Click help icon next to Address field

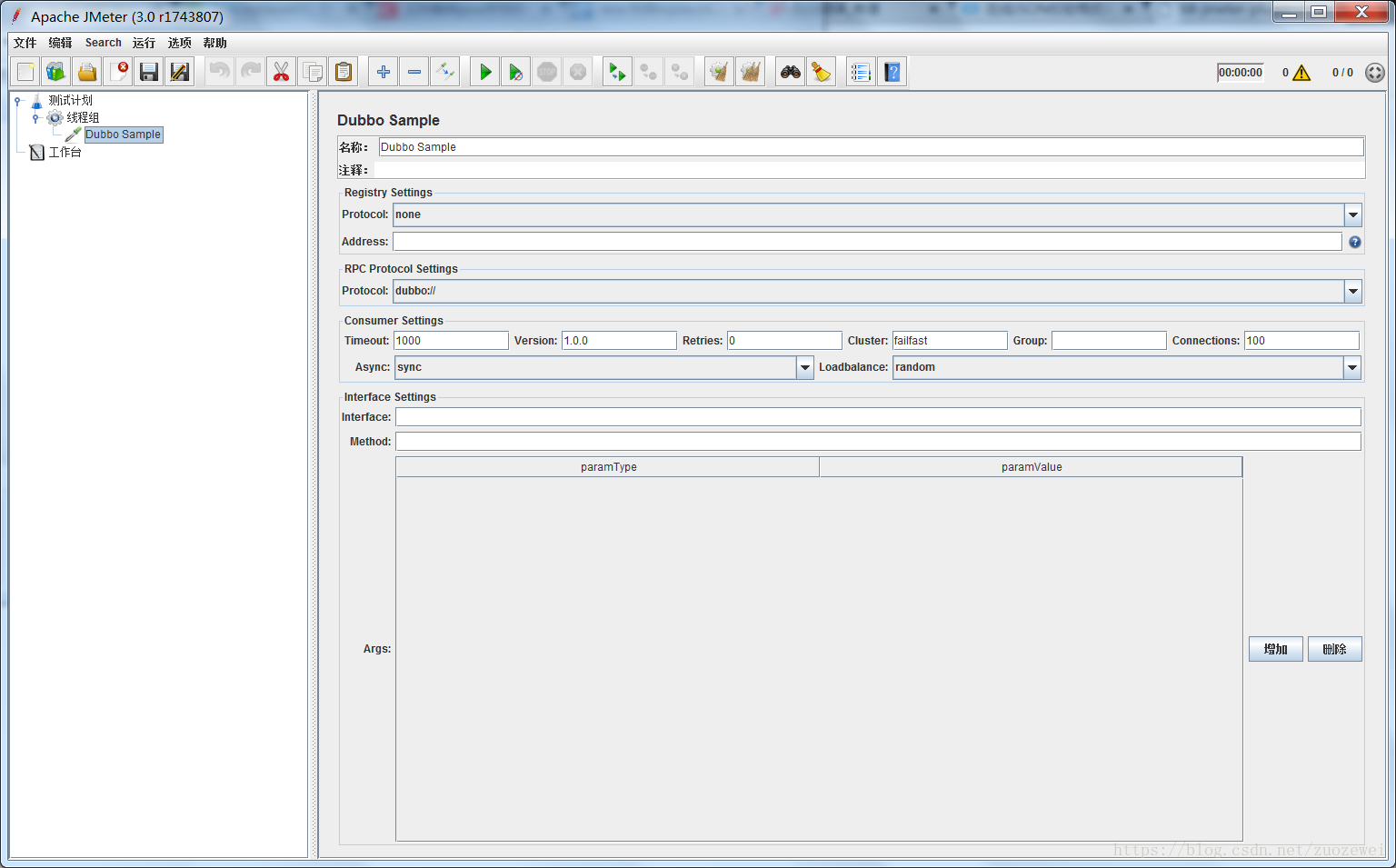click(x=1355, y=242)
